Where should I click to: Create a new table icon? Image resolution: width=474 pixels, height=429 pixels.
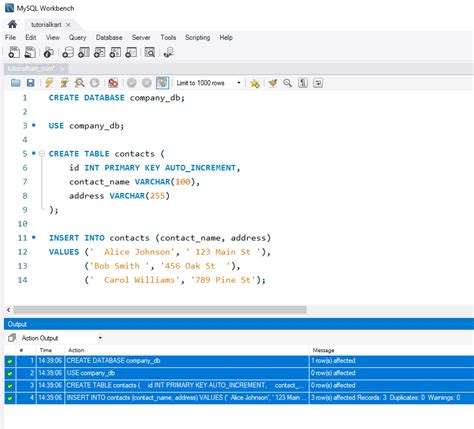84,52
